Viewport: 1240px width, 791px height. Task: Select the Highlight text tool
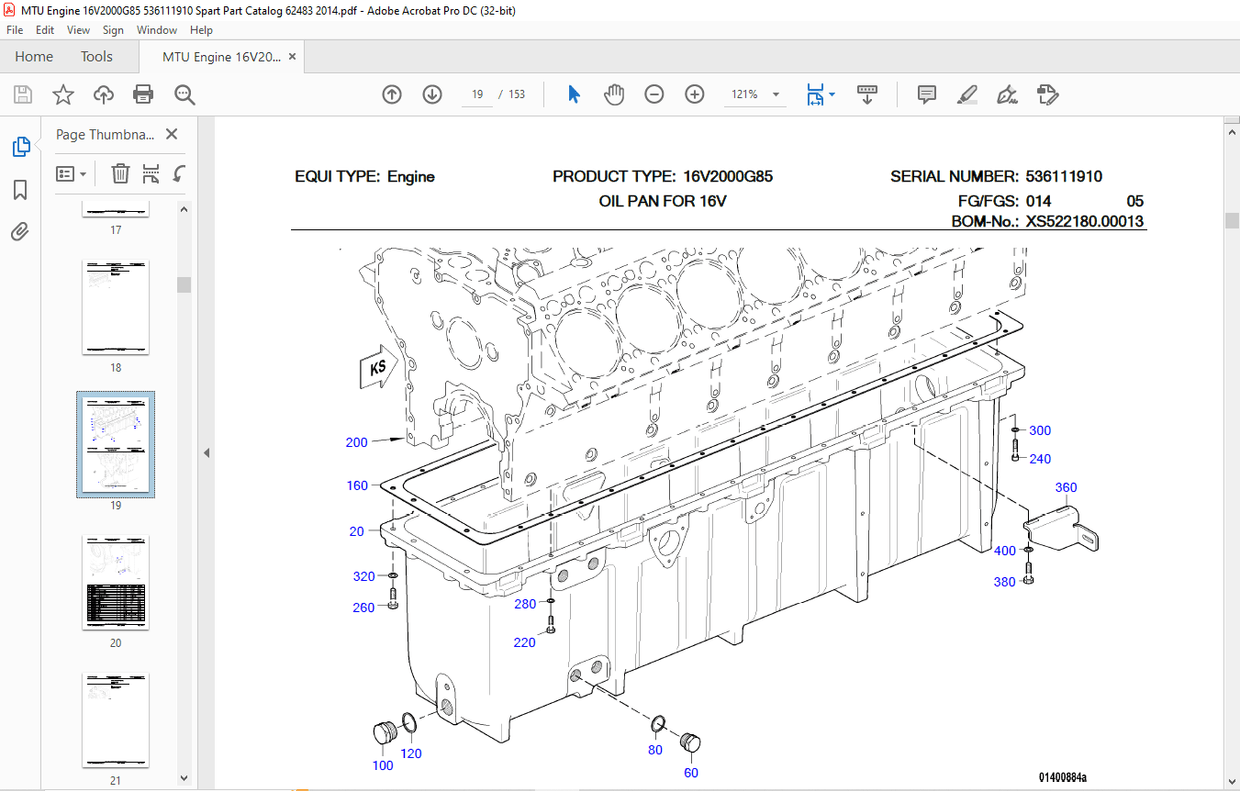point(967,94)
